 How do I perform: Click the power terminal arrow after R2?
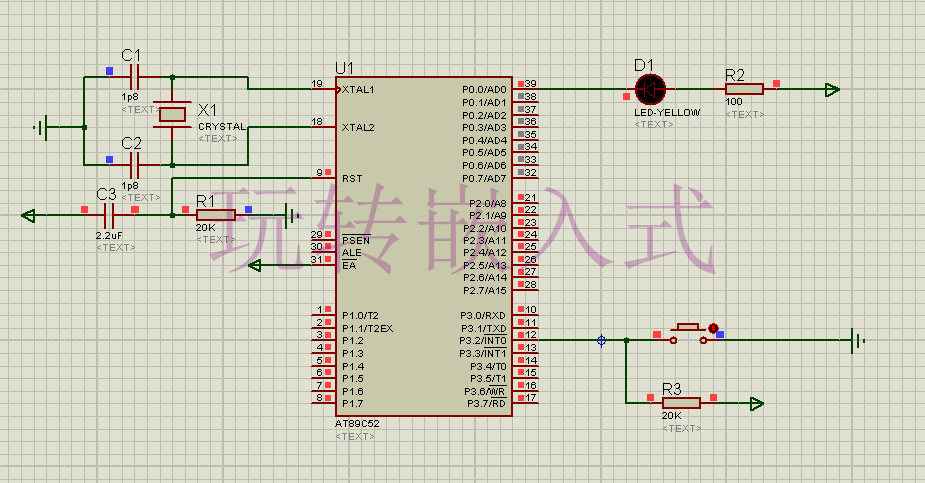[832, 90]
